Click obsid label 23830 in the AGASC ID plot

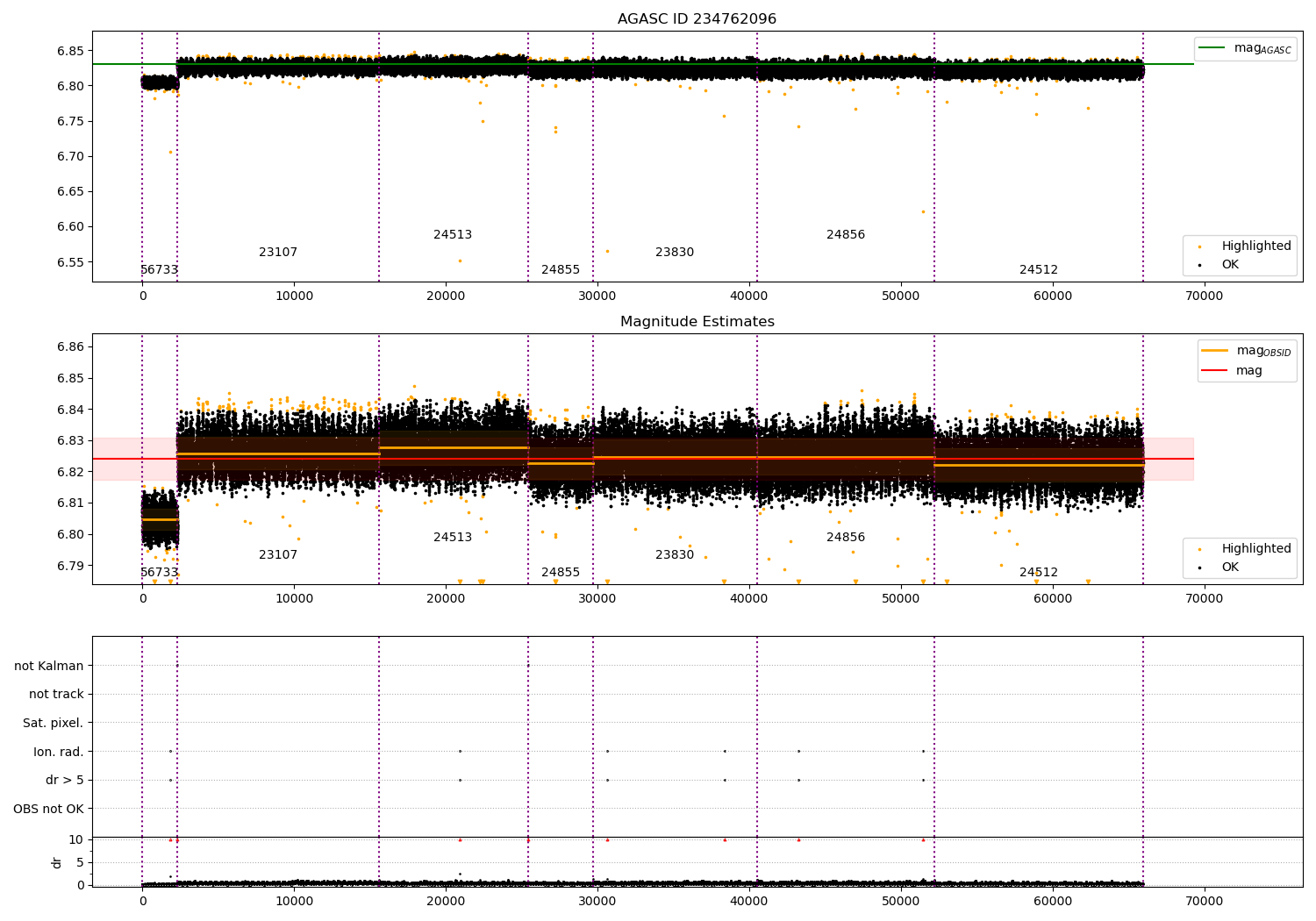(x=675, y=253)
